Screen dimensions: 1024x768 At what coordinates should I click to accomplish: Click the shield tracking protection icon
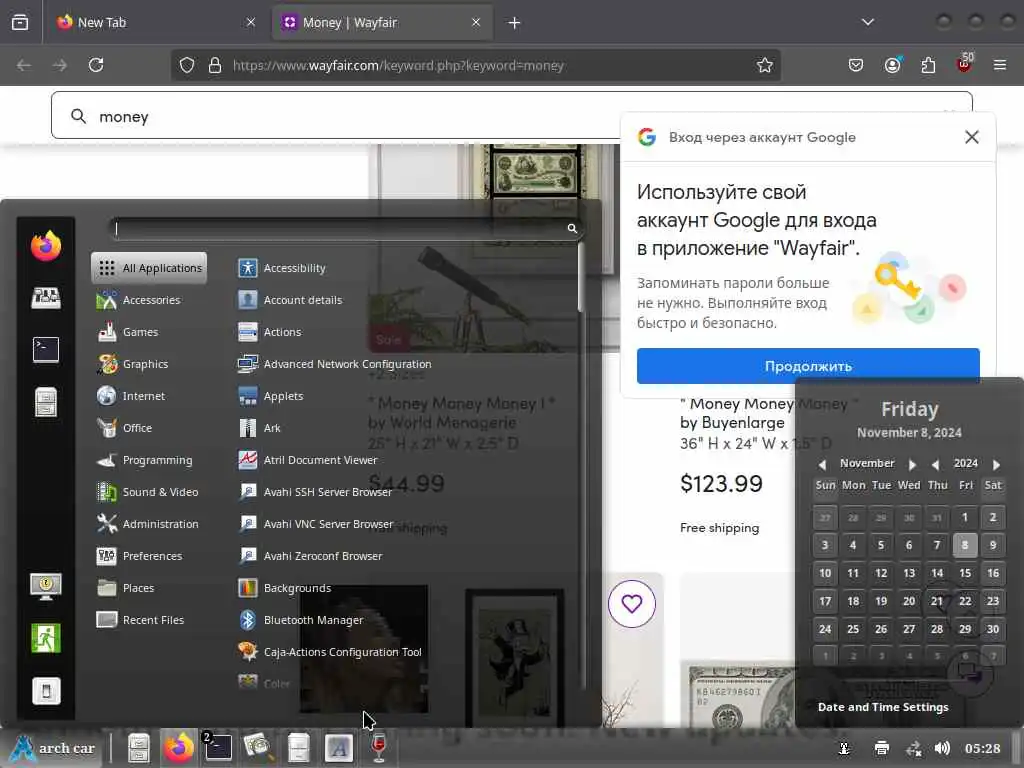point(187,65)
